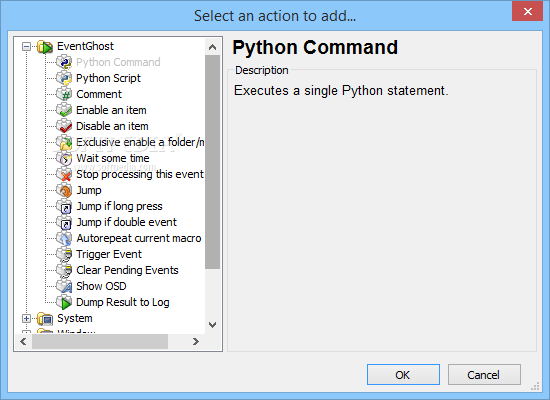This screenshot has height=400, width=550.
Task: Click the Trigger Event icon
Action: point(64,254)
